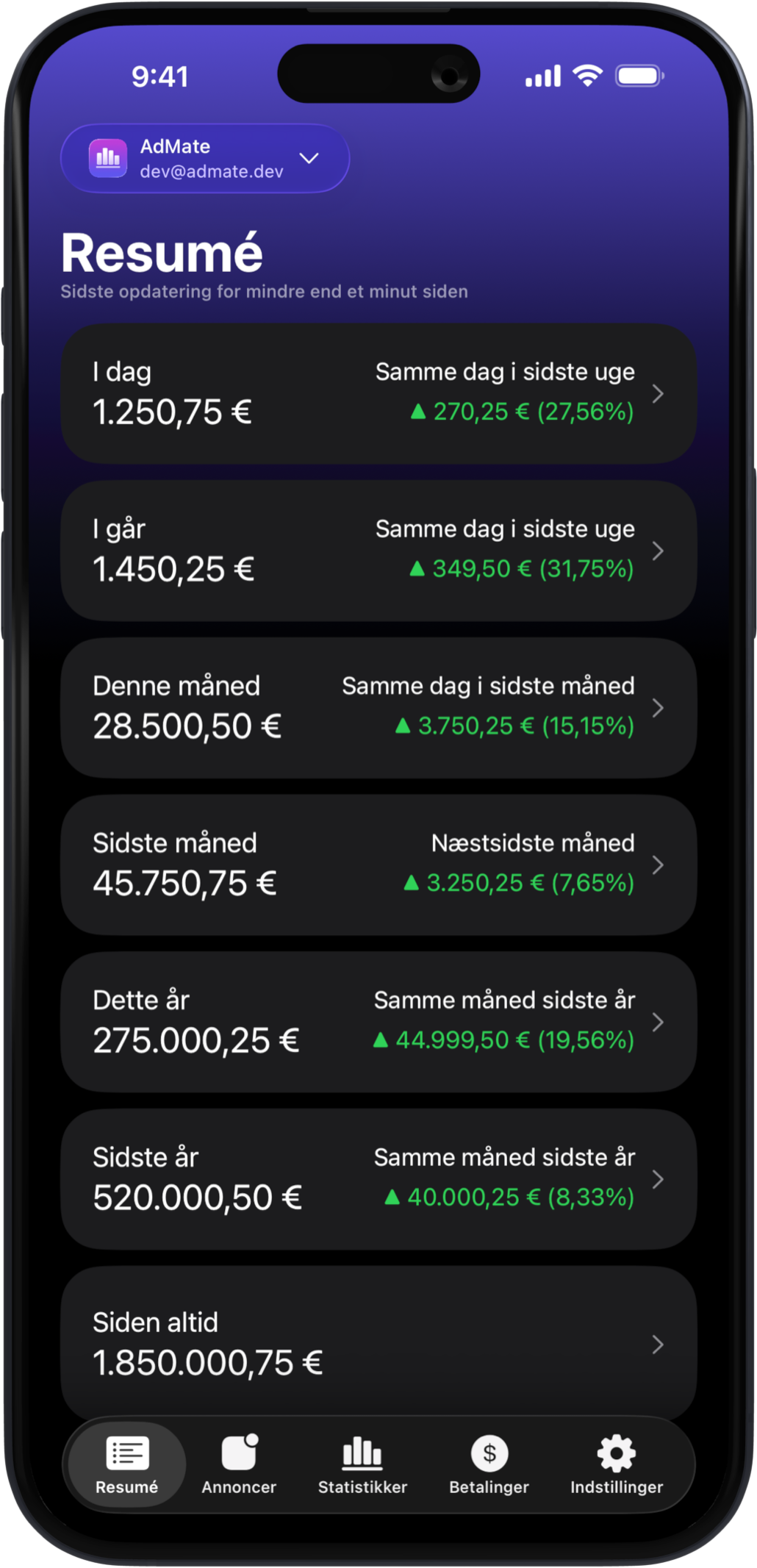Expand the Siden altid row chevron
Screen dimensions: 757x1568
click(658, 1345)
